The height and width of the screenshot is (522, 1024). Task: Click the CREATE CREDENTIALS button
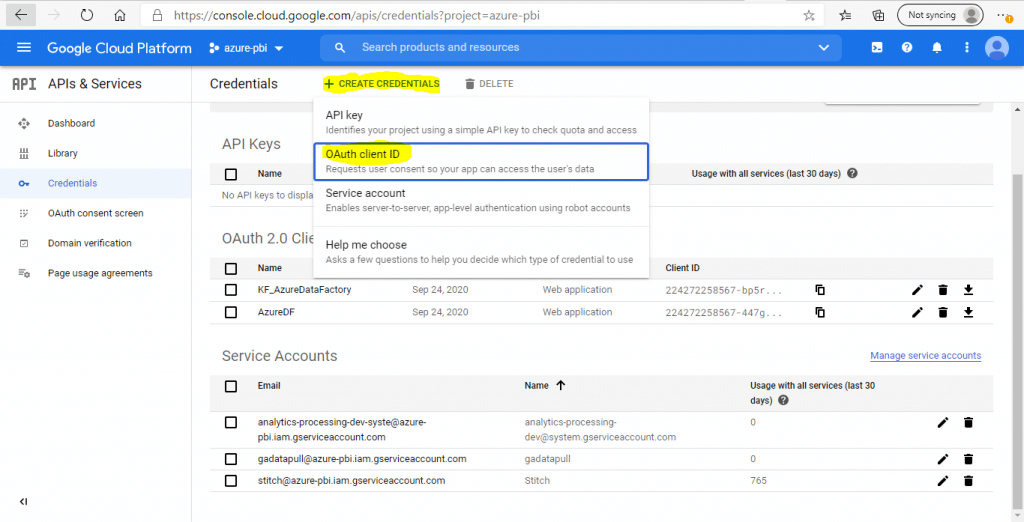click(x=381, y=84)
